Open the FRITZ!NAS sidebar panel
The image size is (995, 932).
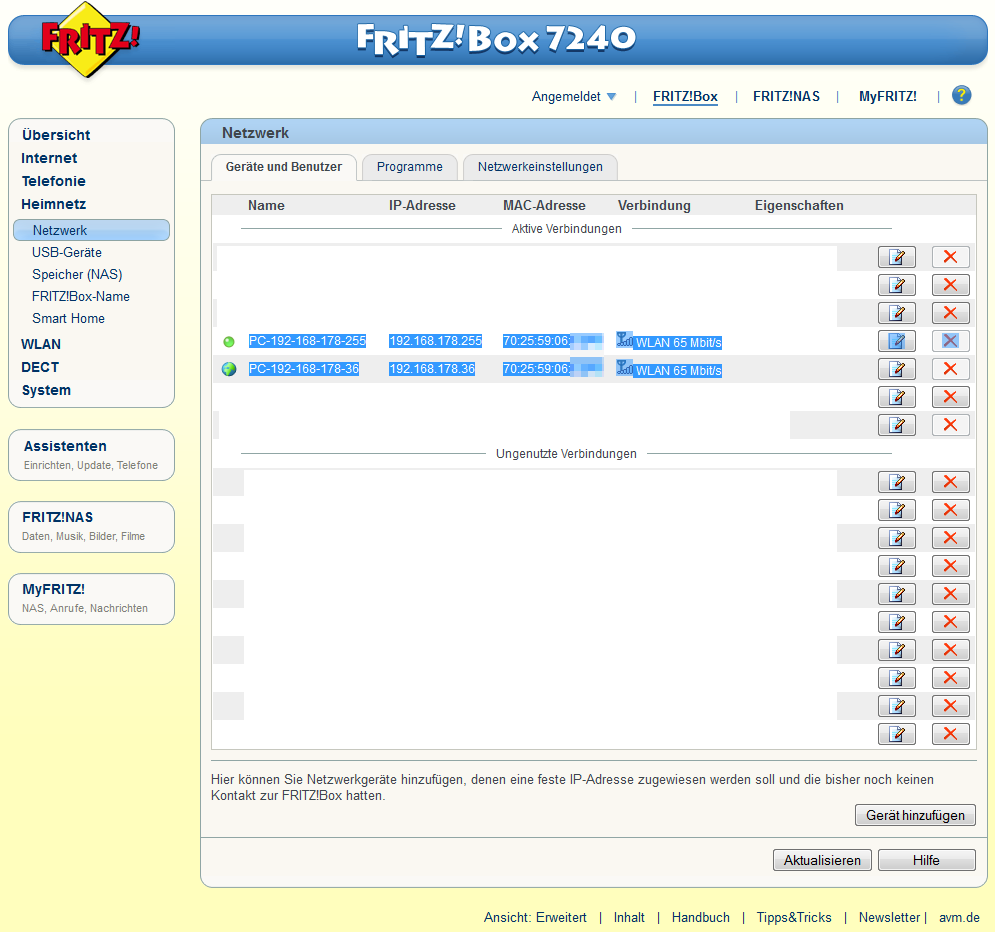(x=91, y=527)
